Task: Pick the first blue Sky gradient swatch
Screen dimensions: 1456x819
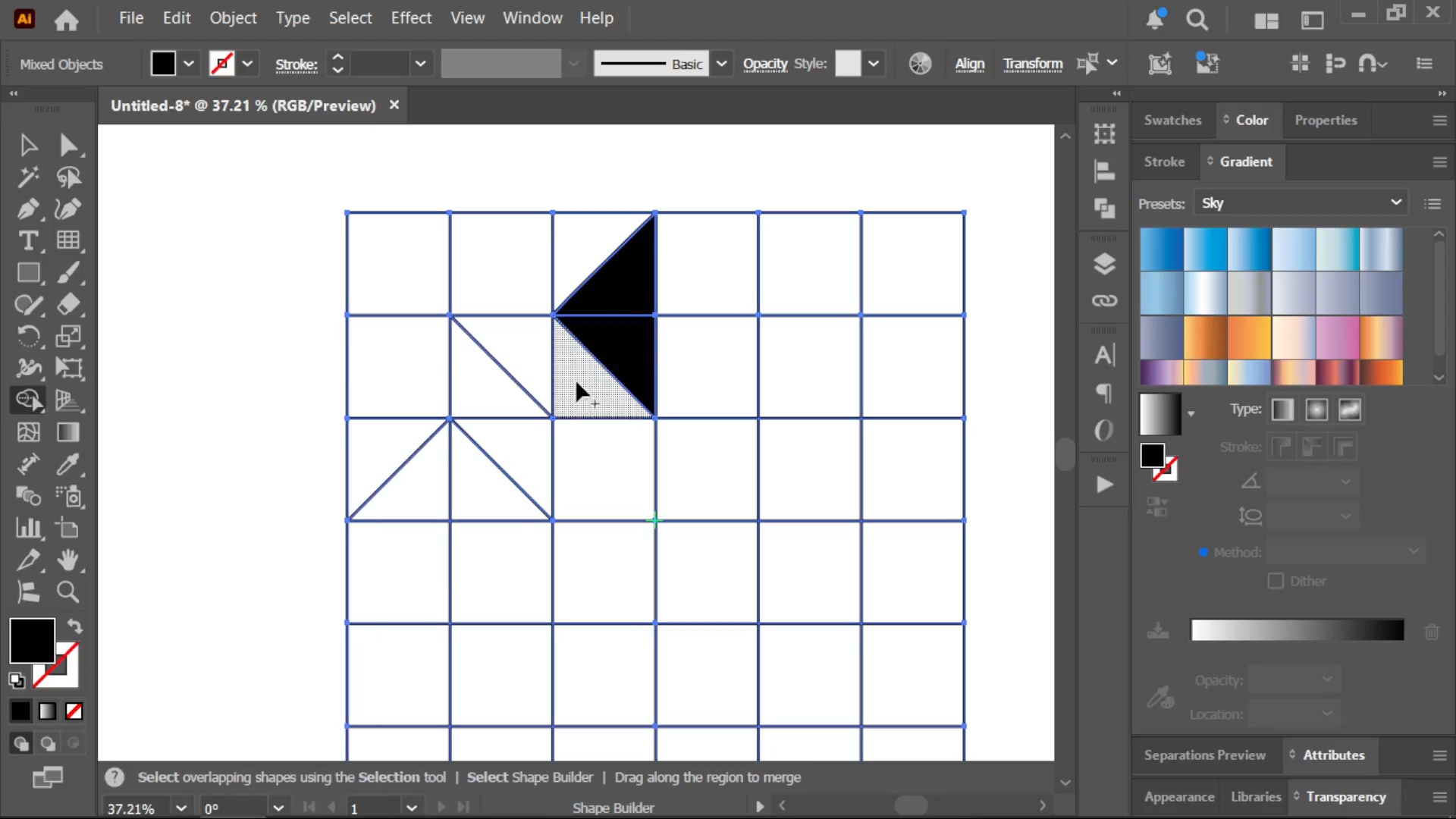Action: tap(1161, 249)
